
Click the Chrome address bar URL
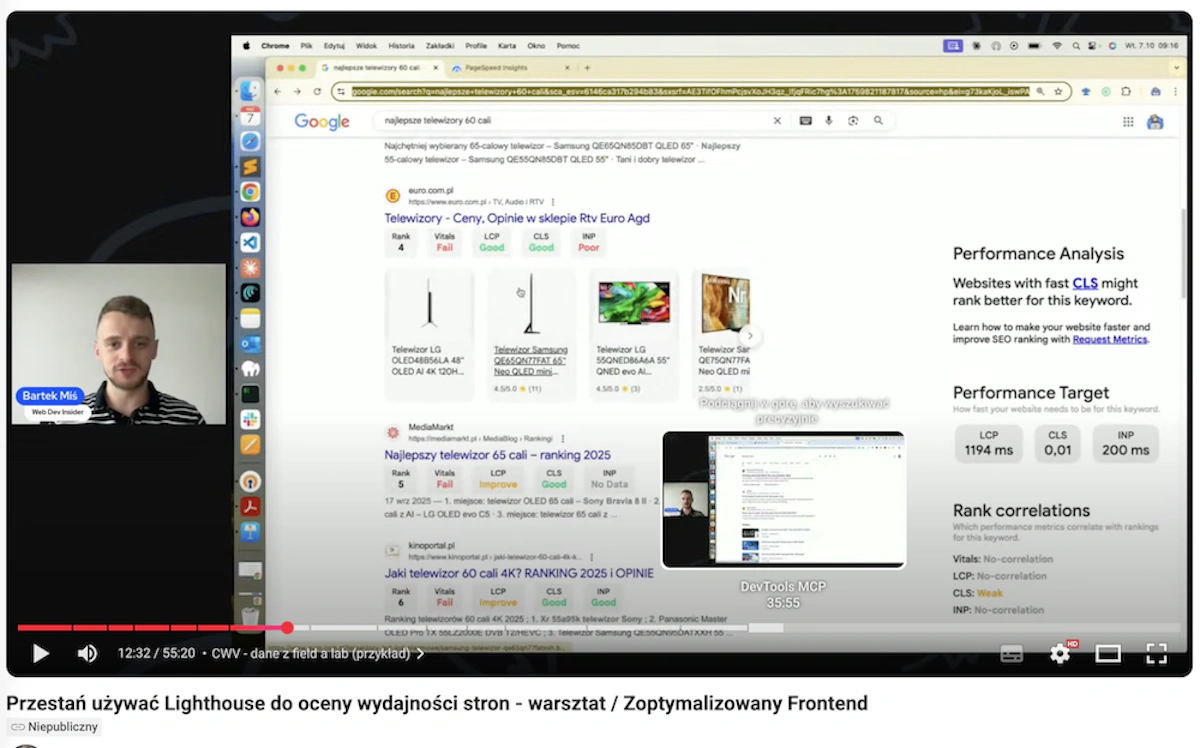690,91
